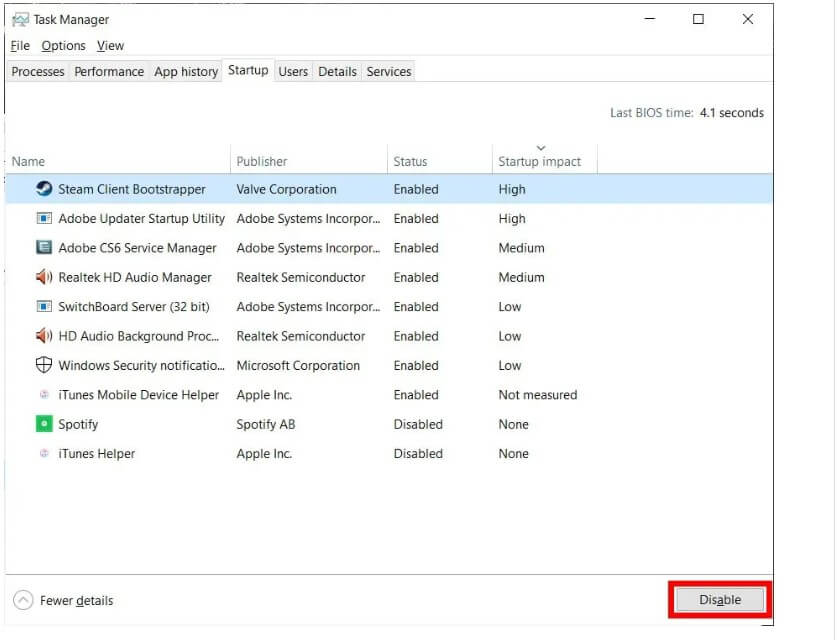This screenshot has height=640, width=837.
Task: Select the iTunes Mobile Device Helper icon
Action: click(x=44, y=395)
